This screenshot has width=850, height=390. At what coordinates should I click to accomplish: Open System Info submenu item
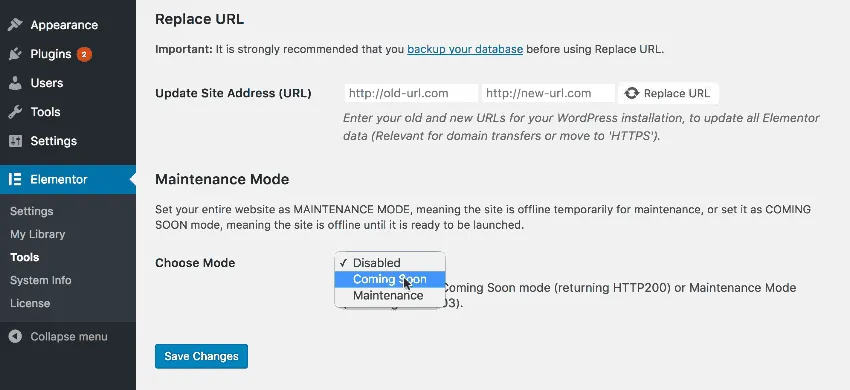pos(41,280)
